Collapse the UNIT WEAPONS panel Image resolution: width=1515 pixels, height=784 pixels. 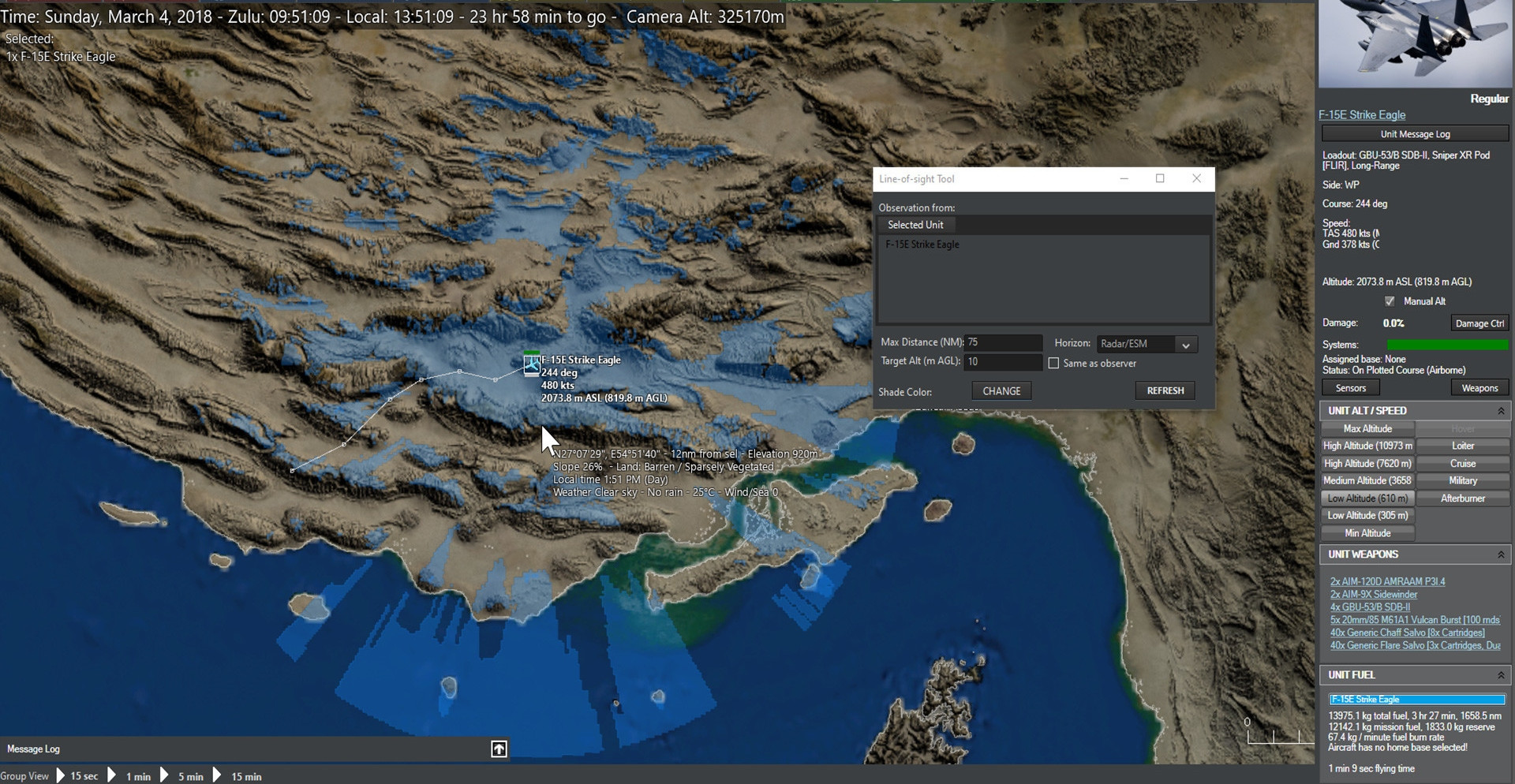(x=1501, y=554)
